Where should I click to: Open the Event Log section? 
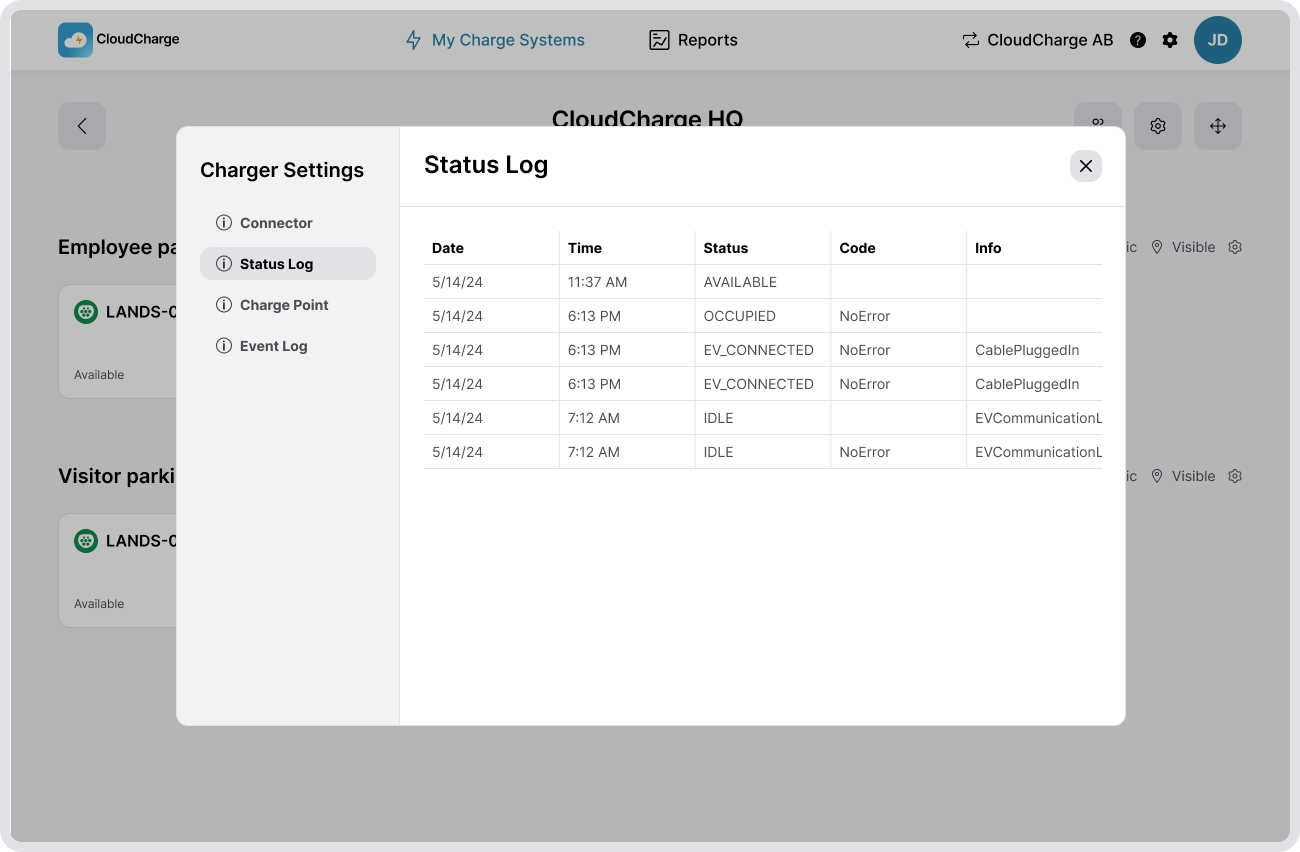(x=273, y=346)
